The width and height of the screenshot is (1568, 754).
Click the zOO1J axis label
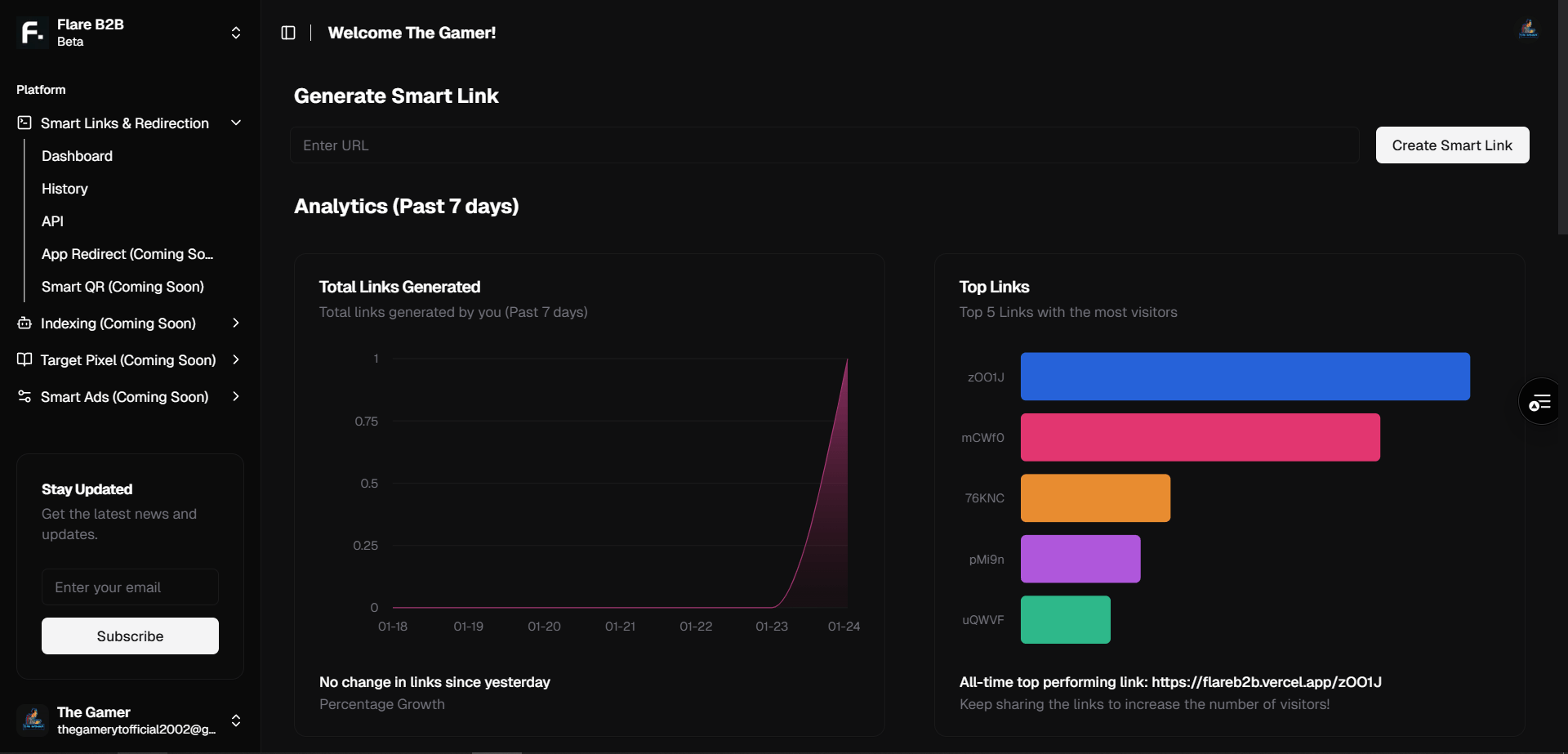(x=986, y=377)
